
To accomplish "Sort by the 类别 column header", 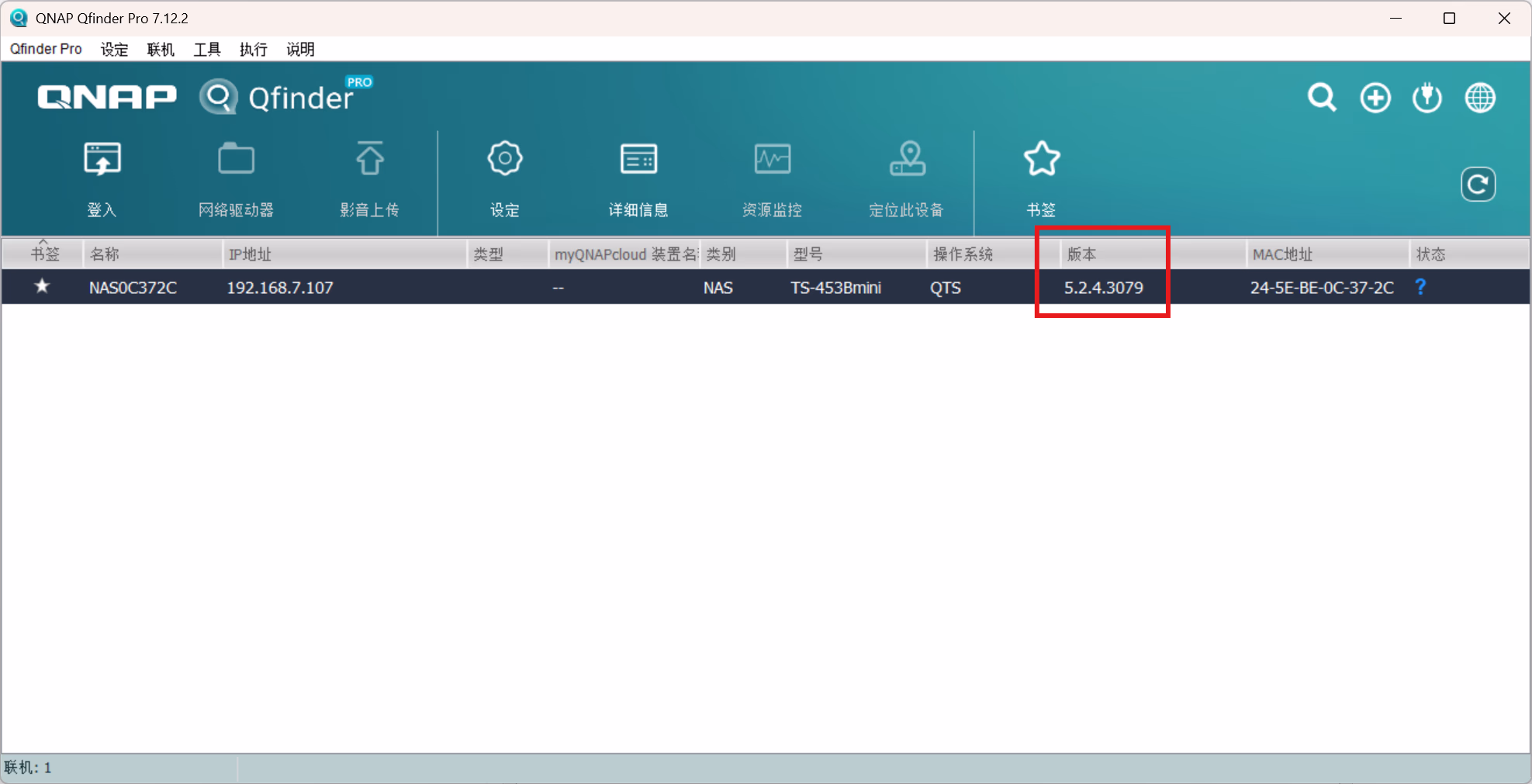I will pos(744,254).
